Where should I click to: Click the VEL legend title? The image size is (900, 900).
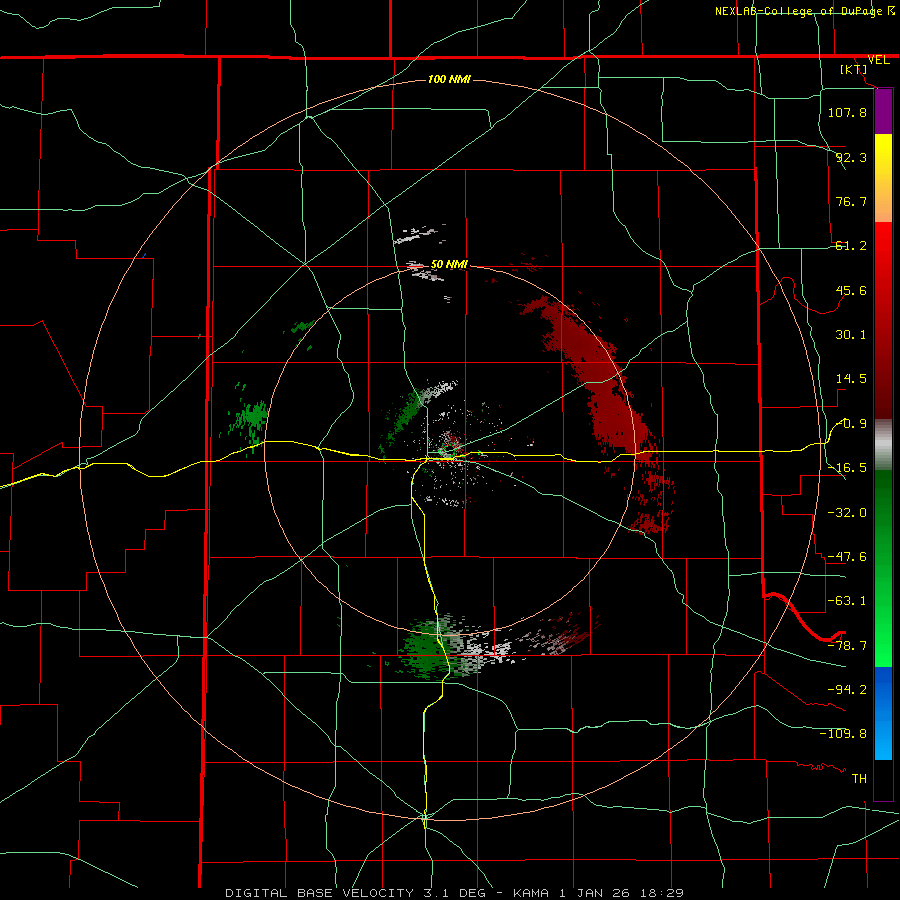click(x=879, y=60)
